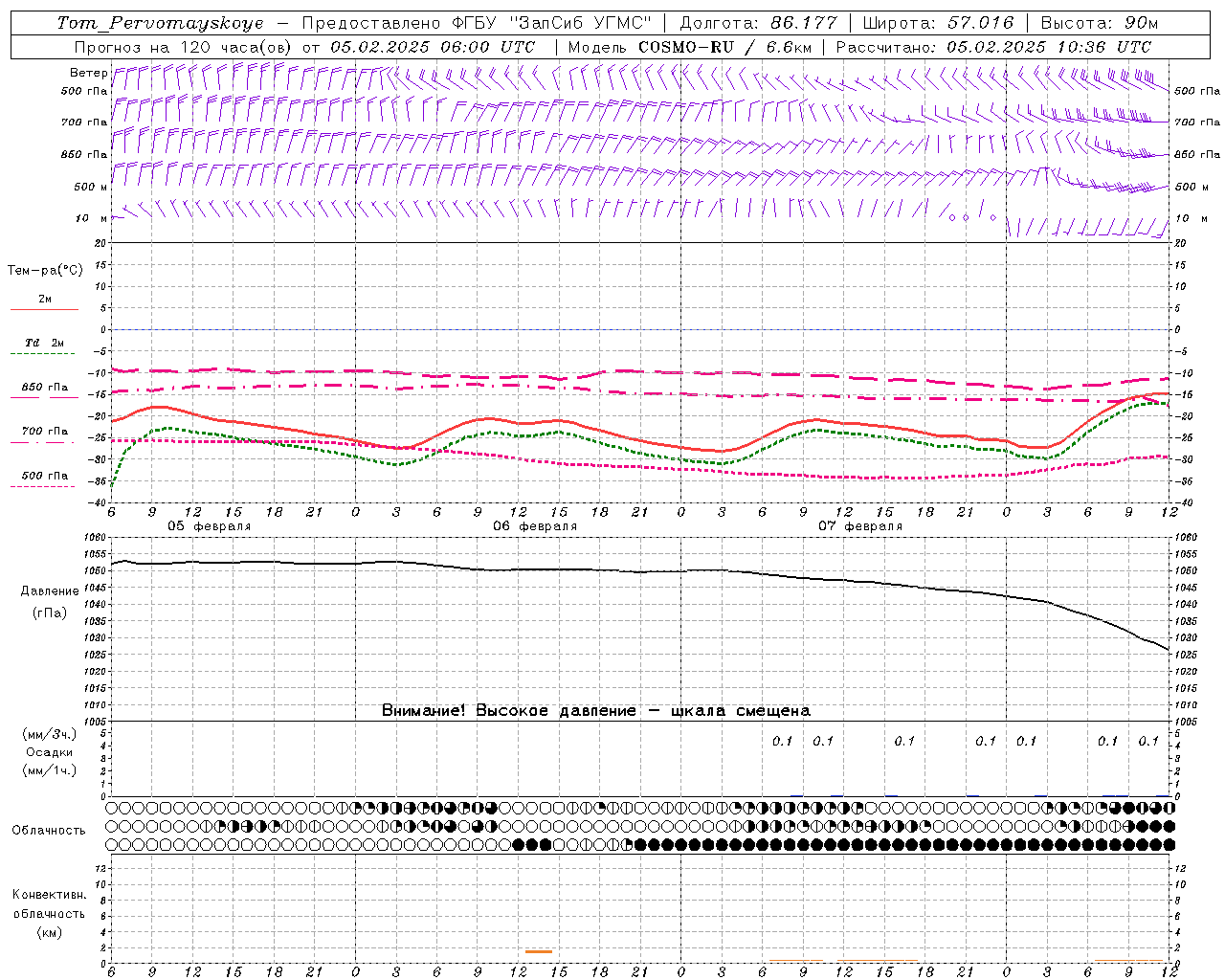Select the provider text ФГБУ "ЗапСиб УГМС"
The width and height of the screenshot is (1225, 980).
click(x=551, y=23)
